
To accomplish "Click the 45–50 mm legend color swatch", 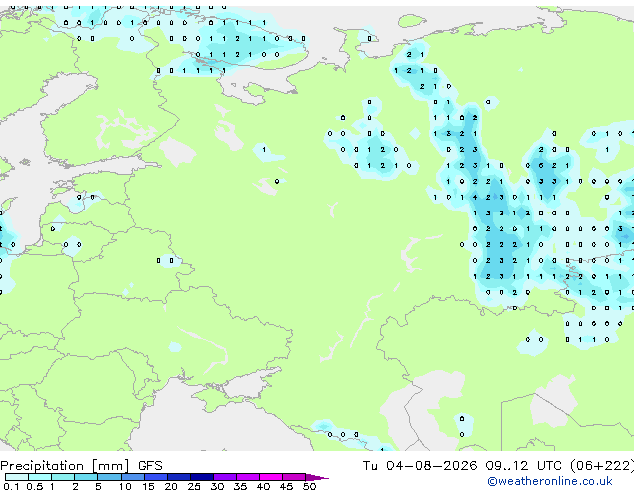I will tap(294, 477).
